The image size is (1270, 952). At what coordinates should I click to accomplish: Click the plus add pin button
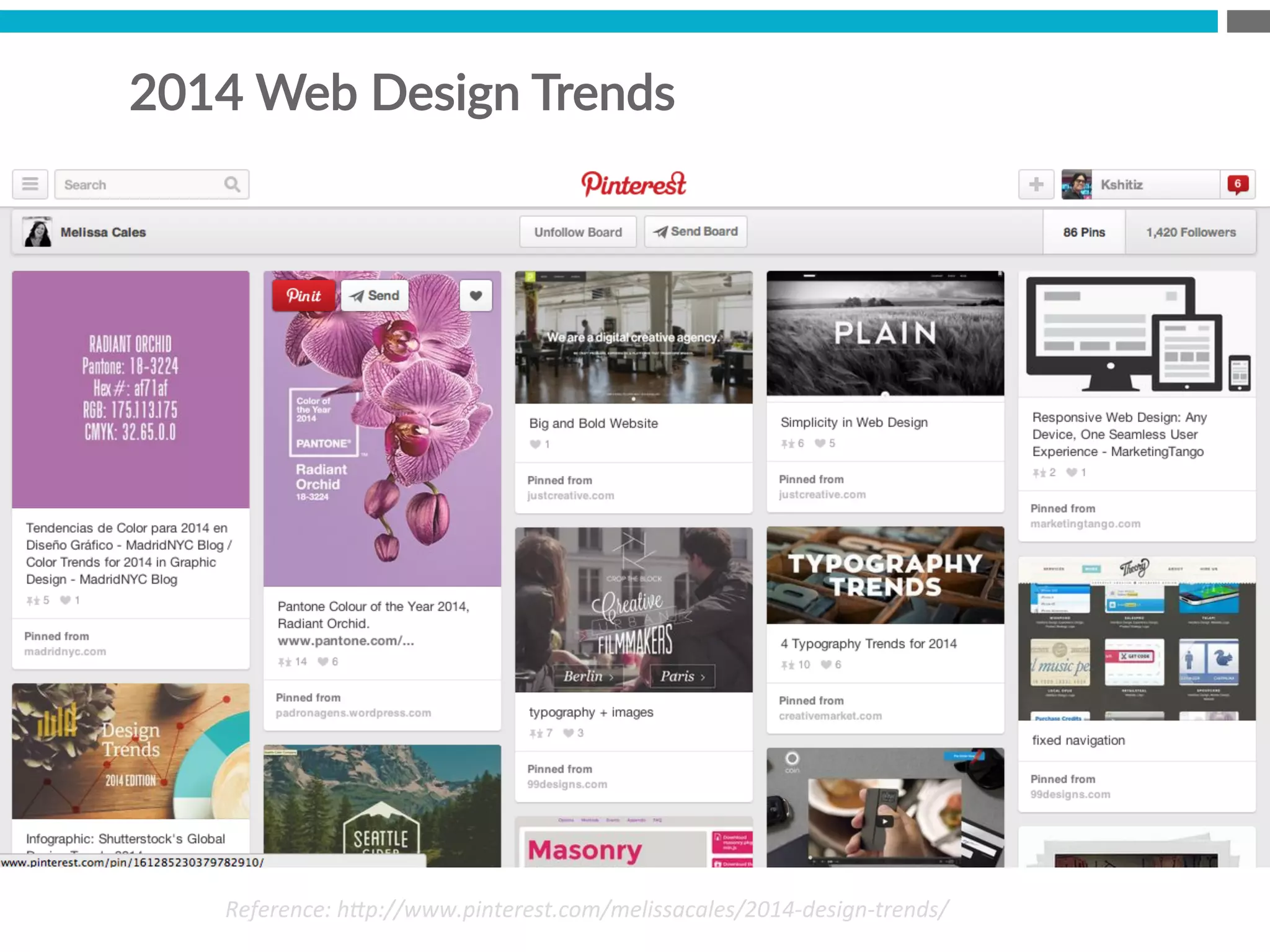(x=1036, y=184)
